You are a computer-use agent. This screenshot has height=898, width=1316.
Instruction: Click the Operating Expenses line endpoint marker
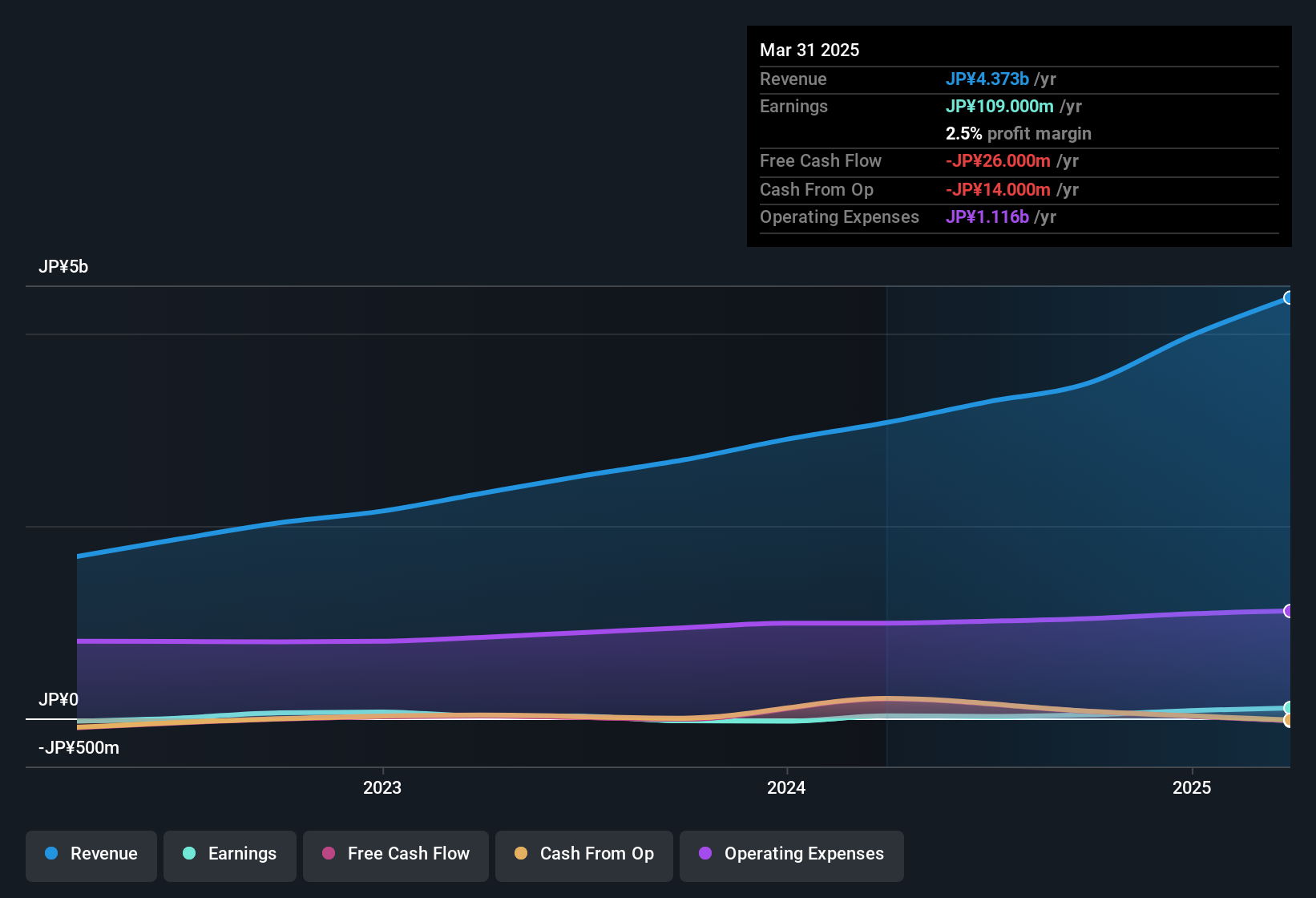[1289, 611]
